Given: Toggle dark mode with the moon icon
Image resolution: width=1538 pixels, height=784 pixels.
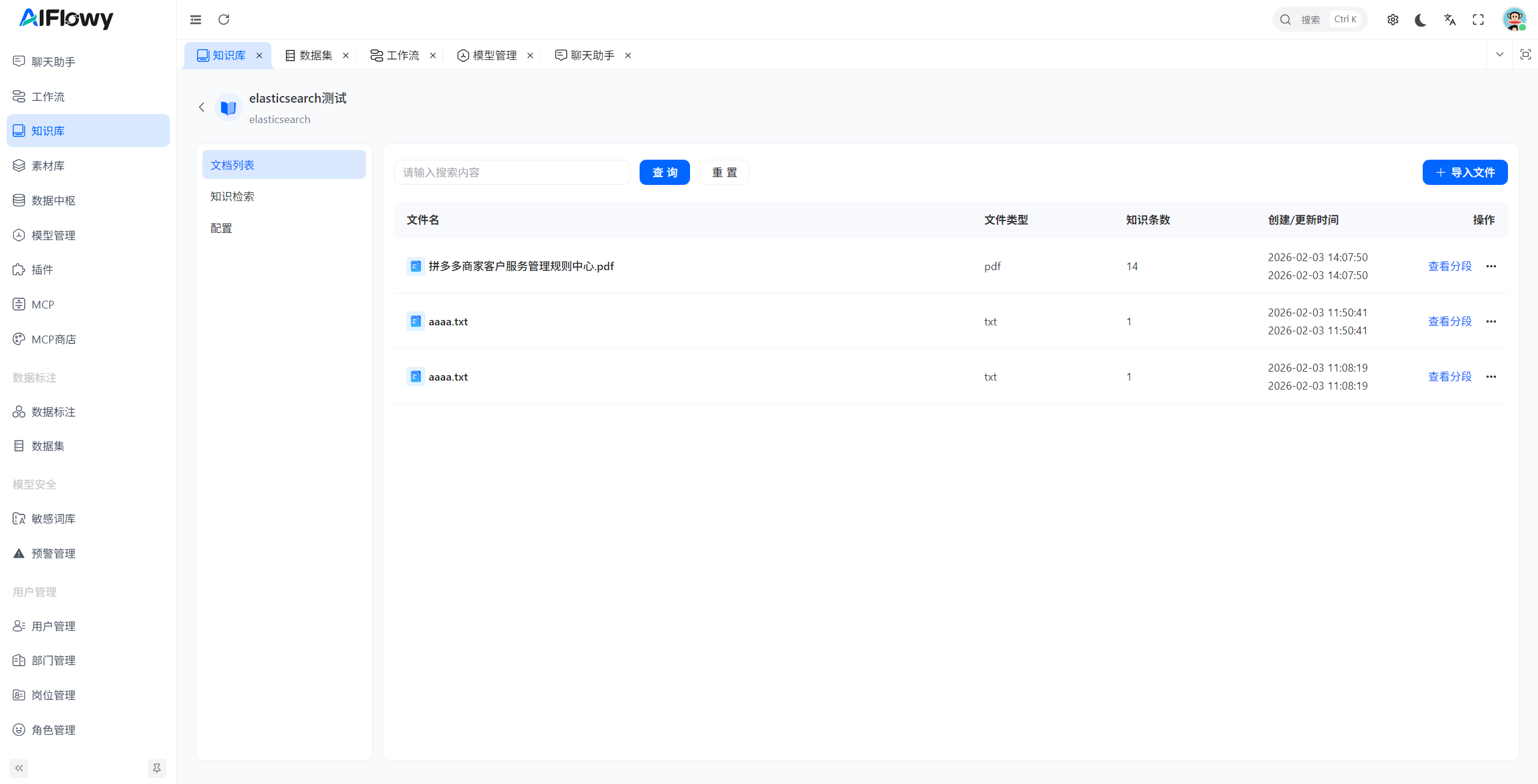Looking at the screenshot, I should (x=1420, y=20).
